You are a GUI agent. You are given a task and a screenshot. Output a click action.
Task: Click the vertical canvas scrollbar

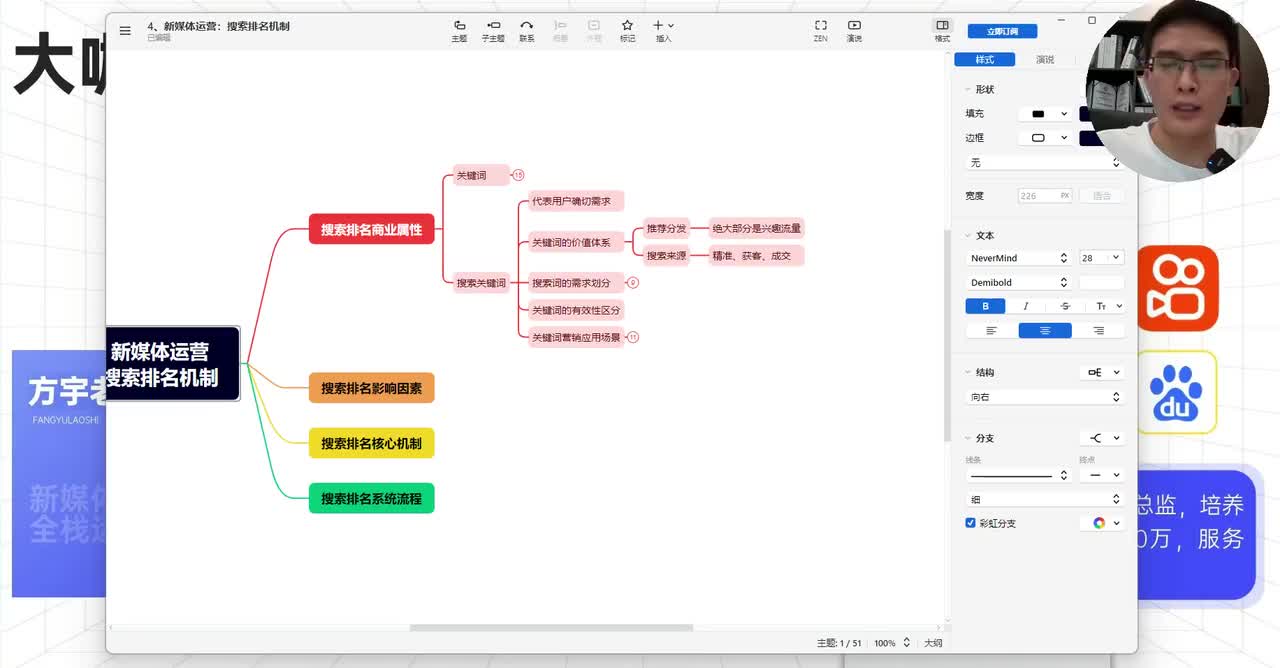pos(946,335)
